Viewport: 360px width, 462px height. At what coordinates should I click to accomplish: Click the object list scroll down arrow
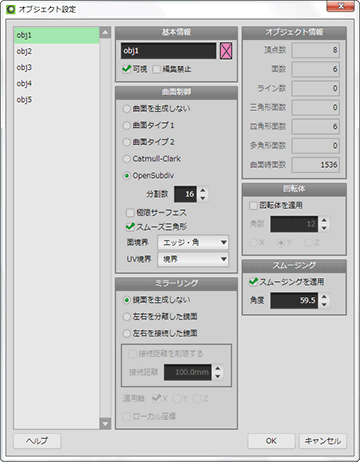(105, 424)
